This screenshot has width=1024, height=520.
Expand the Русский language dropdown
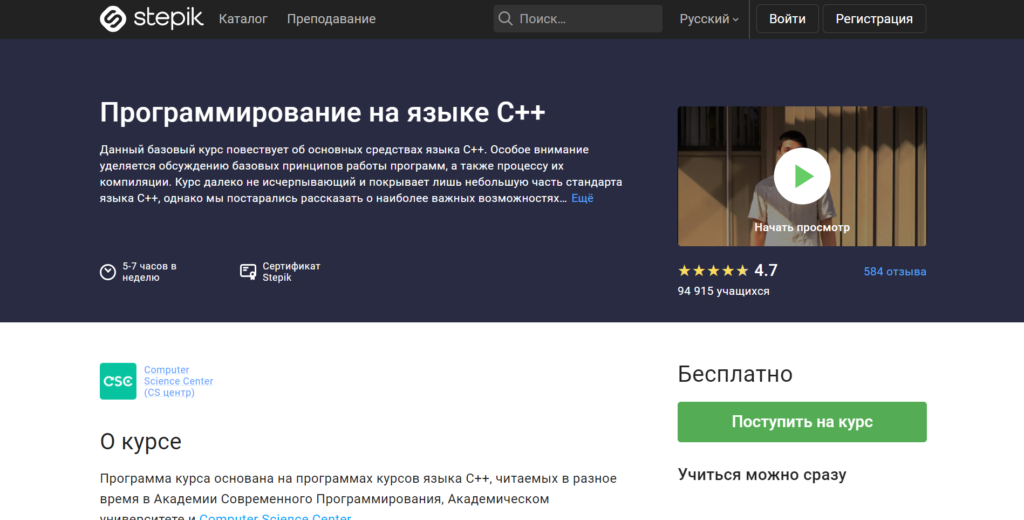tap(709, 19)
